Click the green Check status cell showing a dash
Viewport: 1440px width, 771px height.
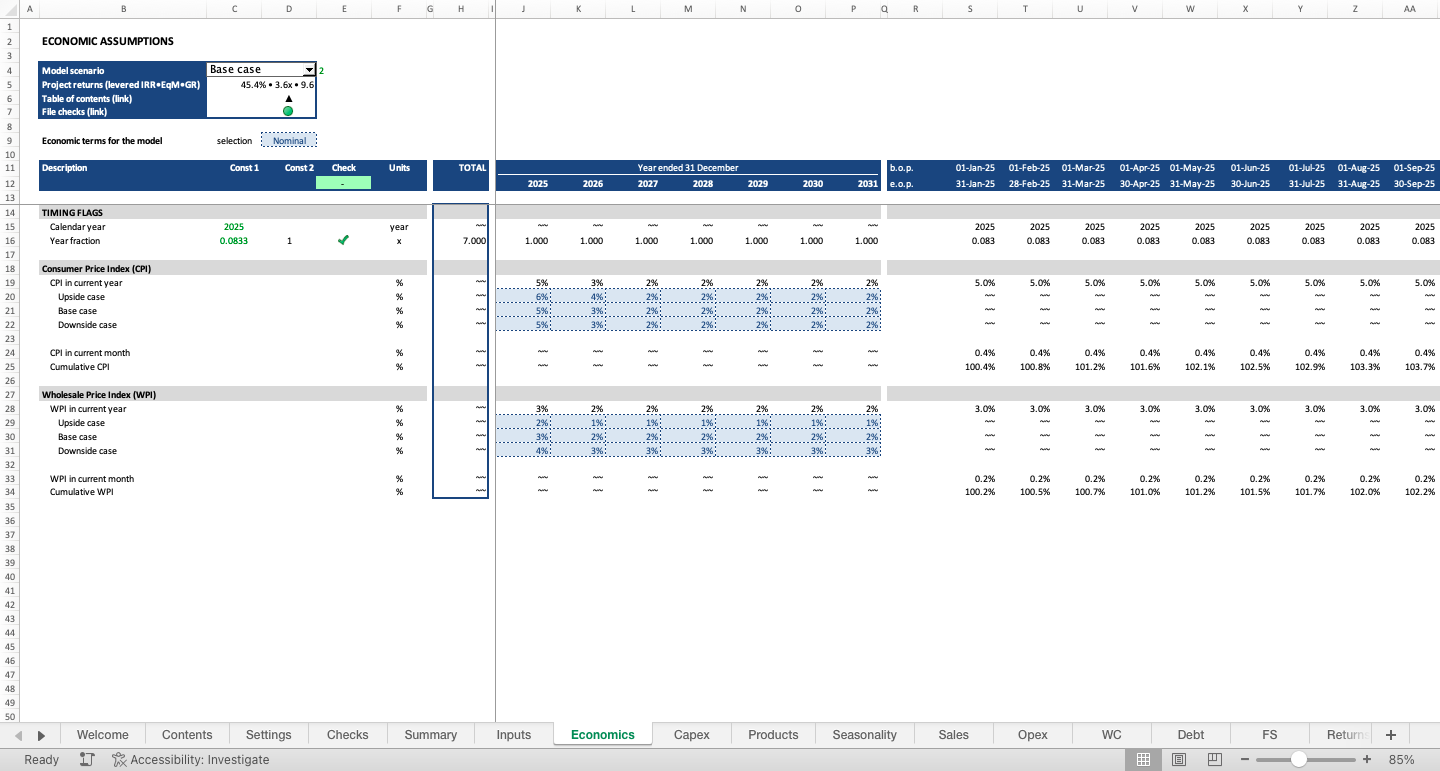click(343, 183)
